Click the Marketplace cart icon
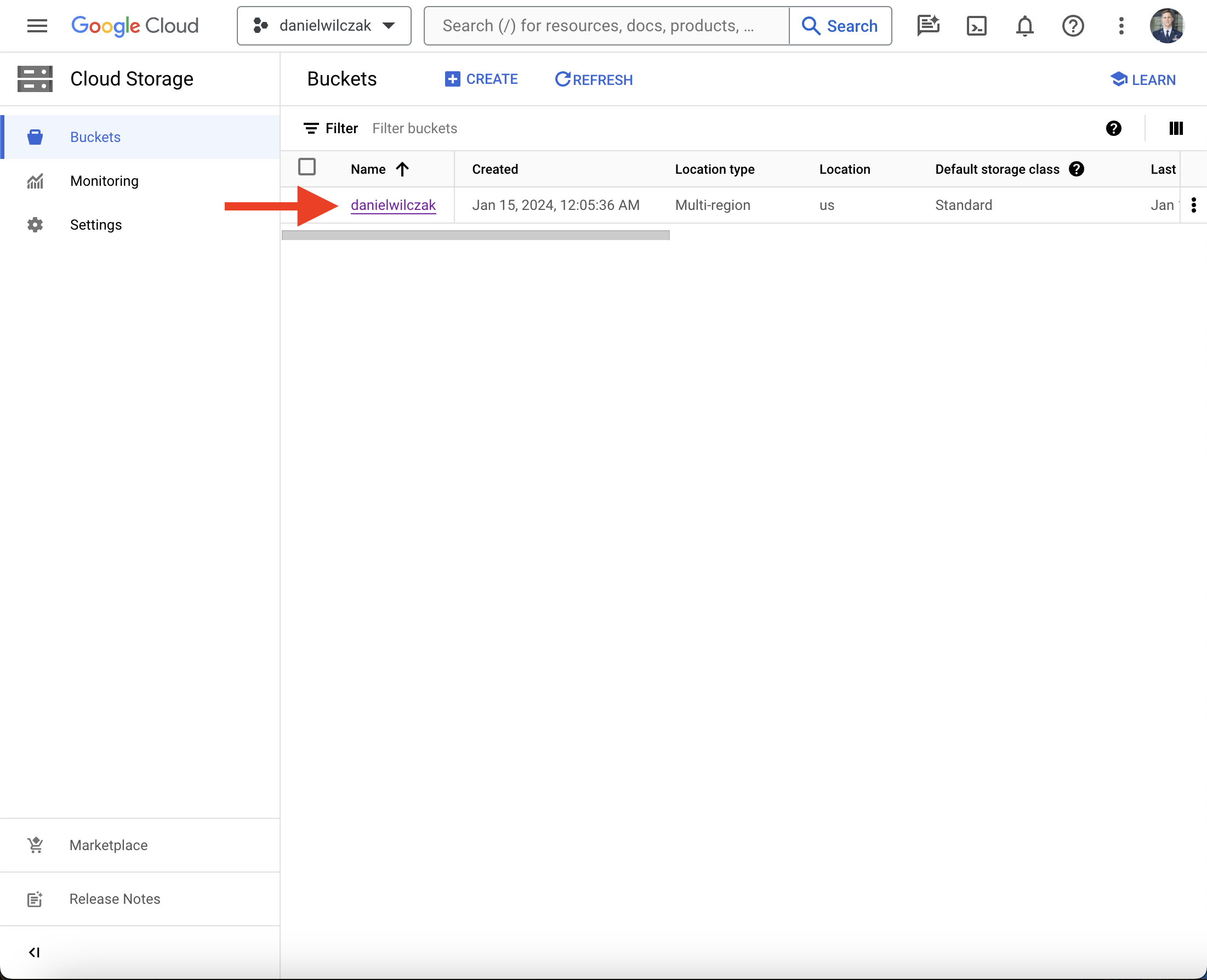This screenshot has height=980, width=1207. 35,845
